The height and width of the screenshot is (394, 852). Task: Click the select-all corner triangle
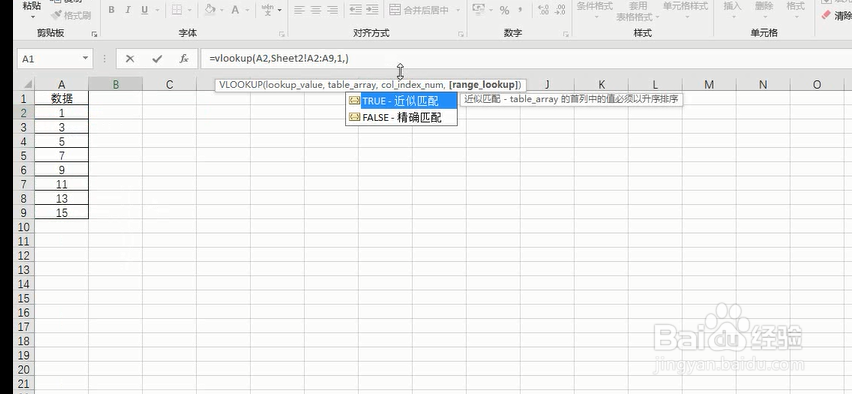pos(27,85)
